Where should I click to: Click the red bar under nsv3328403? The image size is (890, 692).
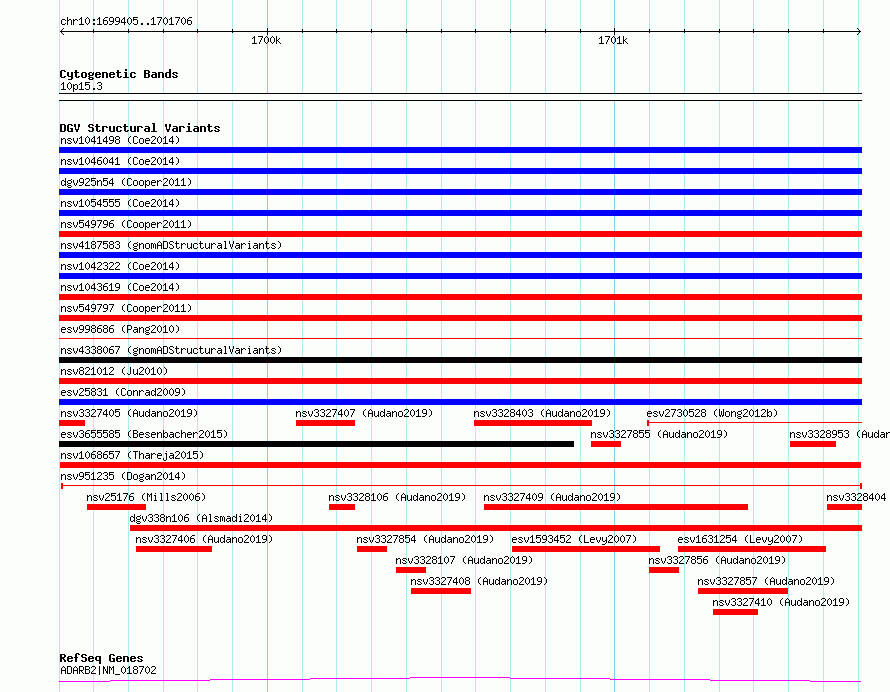(533, 423)
